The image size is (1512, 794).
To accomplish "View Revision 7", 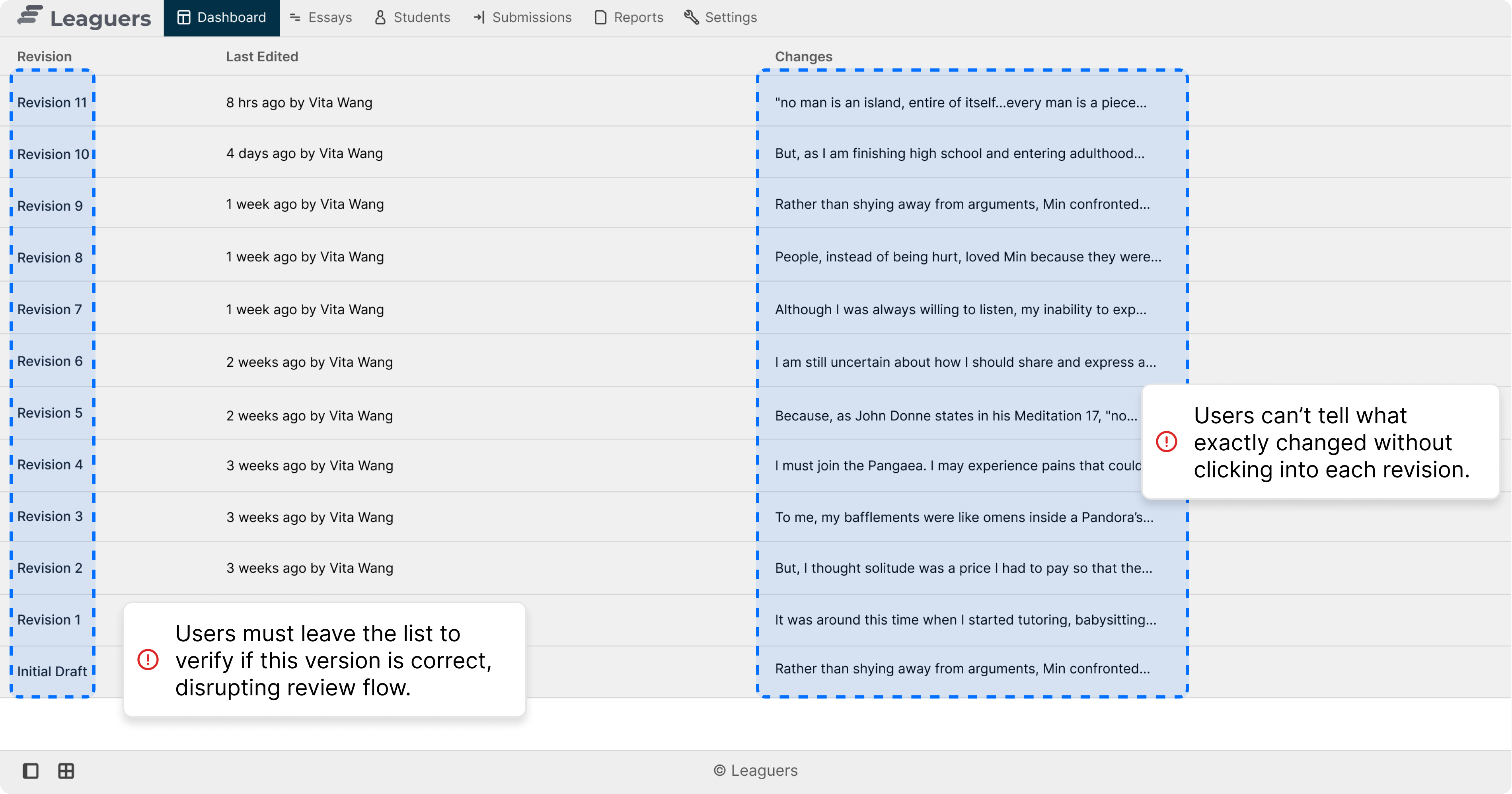I will point(50,309).
